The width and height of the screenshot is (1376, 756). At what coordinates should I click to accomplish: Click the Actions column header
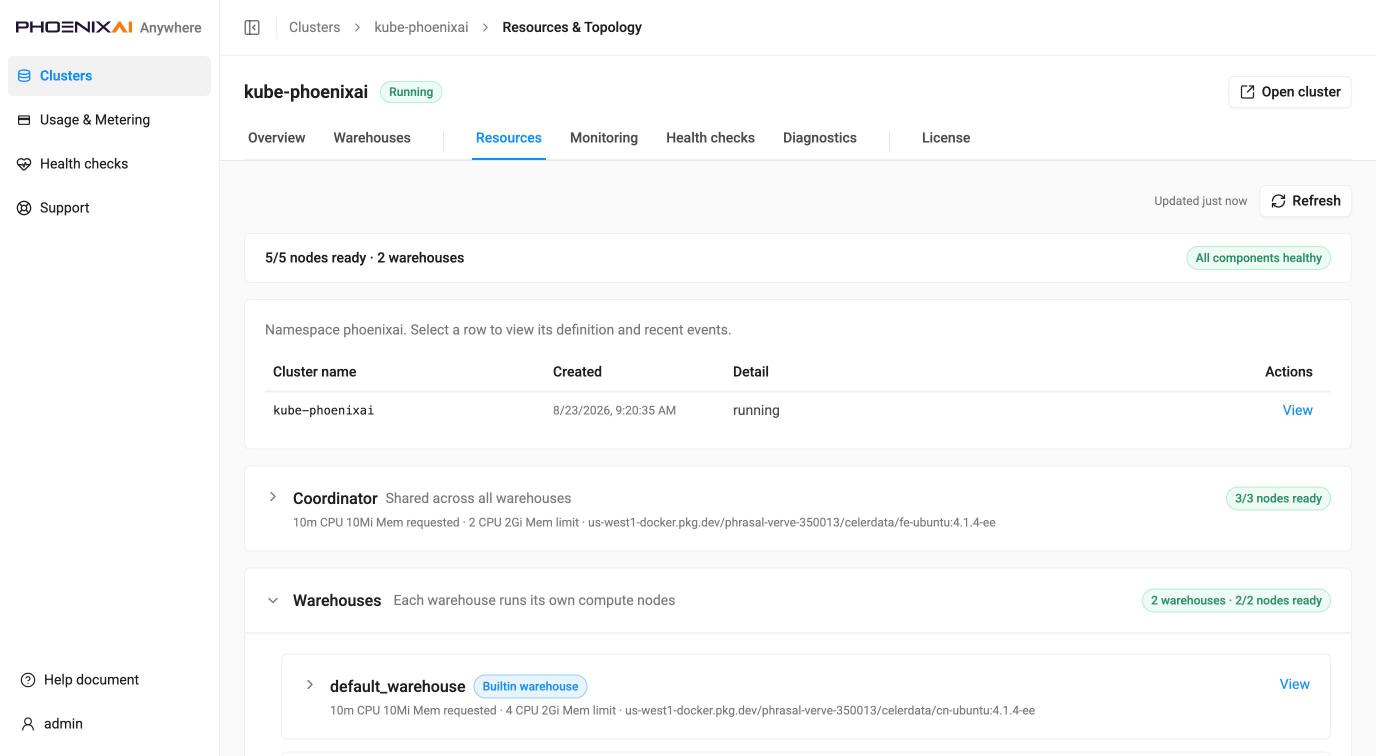1288,371
